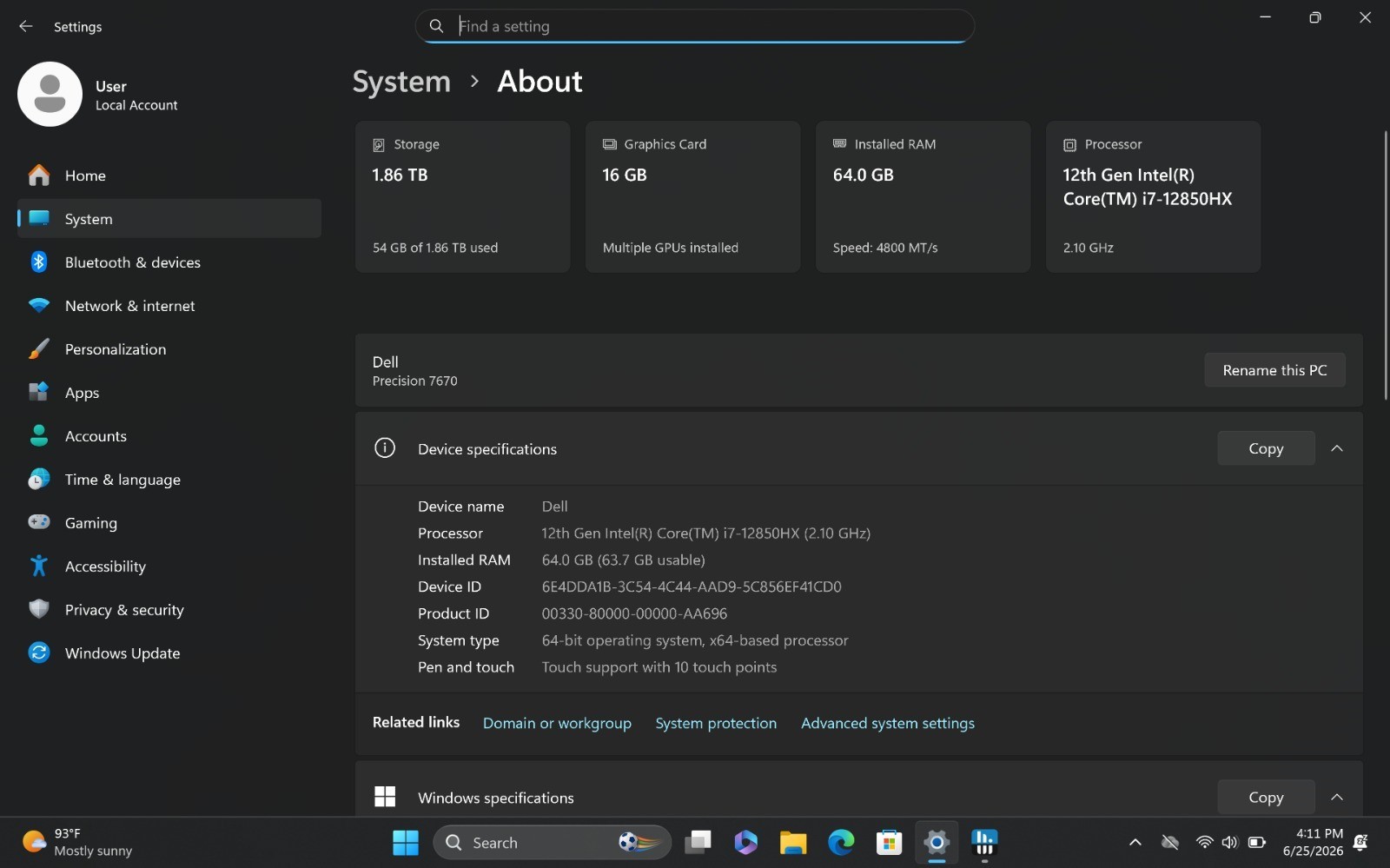
Task: Show hidden tray icons chevron
Action: click(1135, 842)
